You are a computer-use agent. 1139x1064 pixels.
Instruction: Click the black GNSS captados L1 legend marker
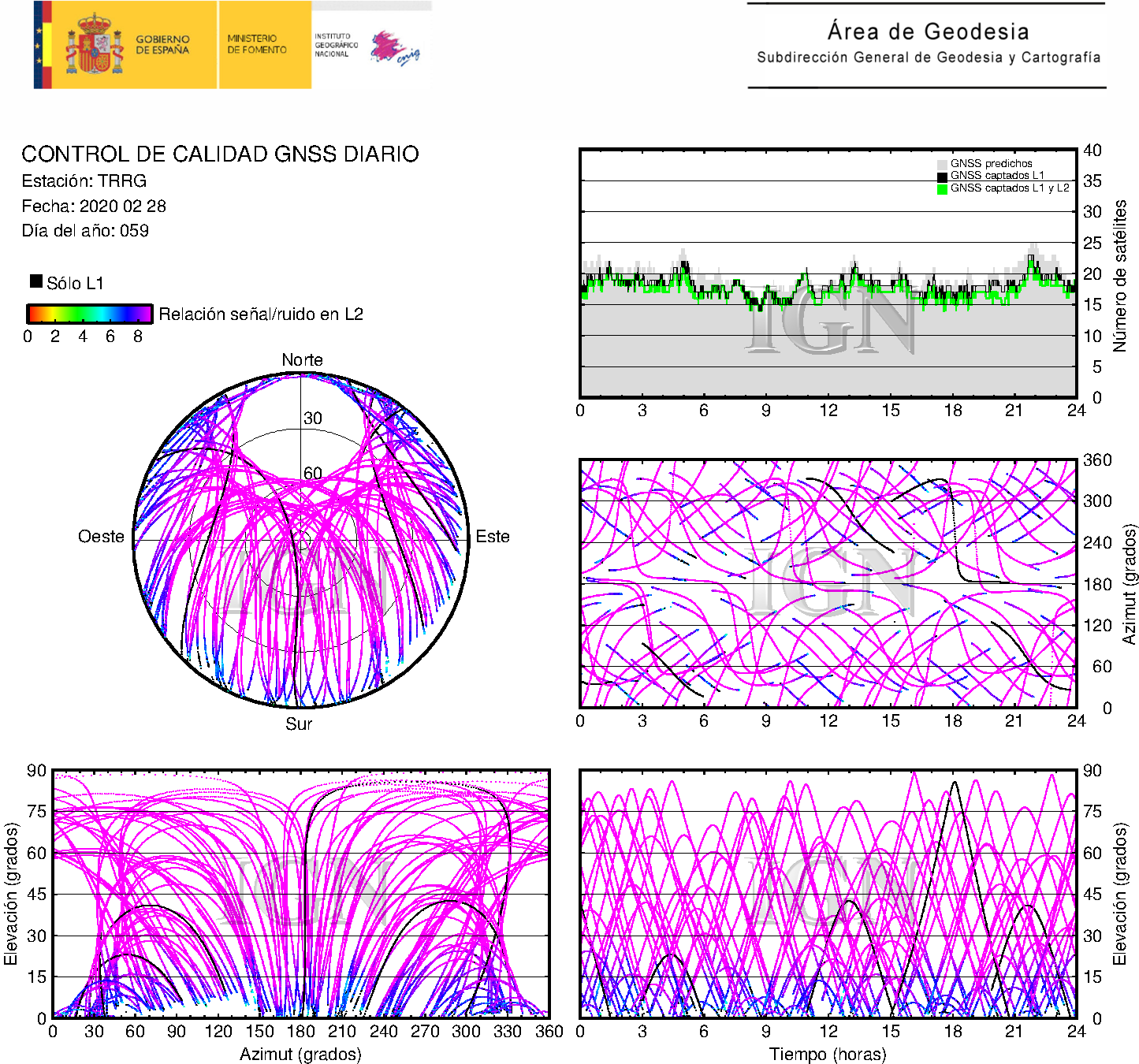942,176
